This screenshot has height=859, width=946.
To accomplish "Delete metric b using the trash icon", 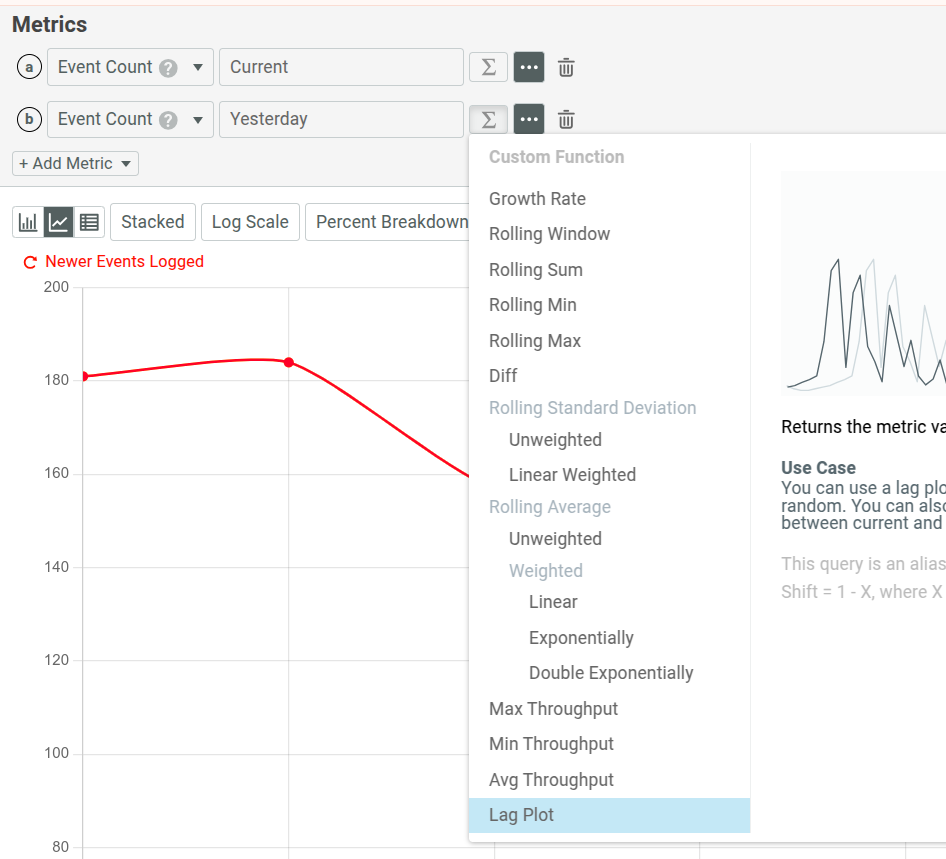I will click(x=565, y=118).
